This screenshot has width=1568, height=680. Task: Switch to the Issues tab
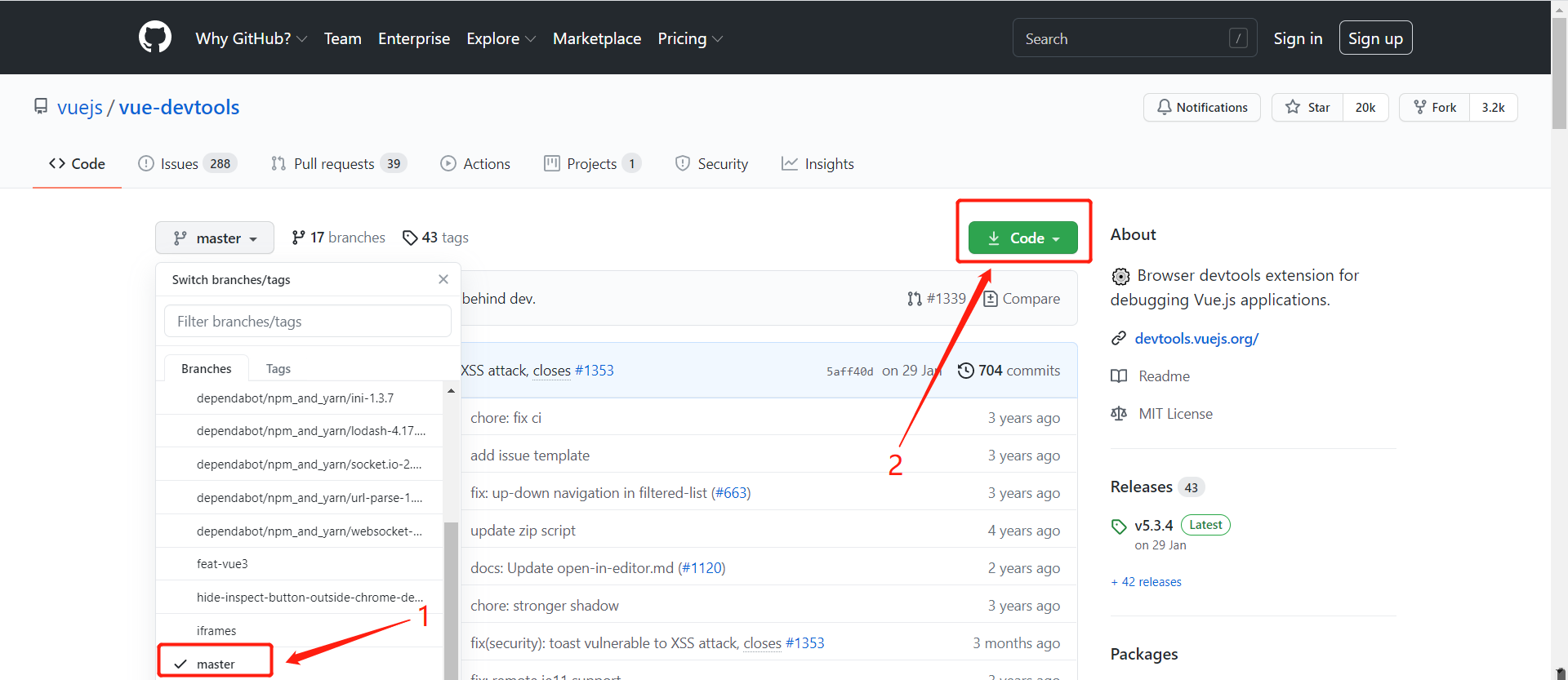pyautogui.click(x=187, y=163)
